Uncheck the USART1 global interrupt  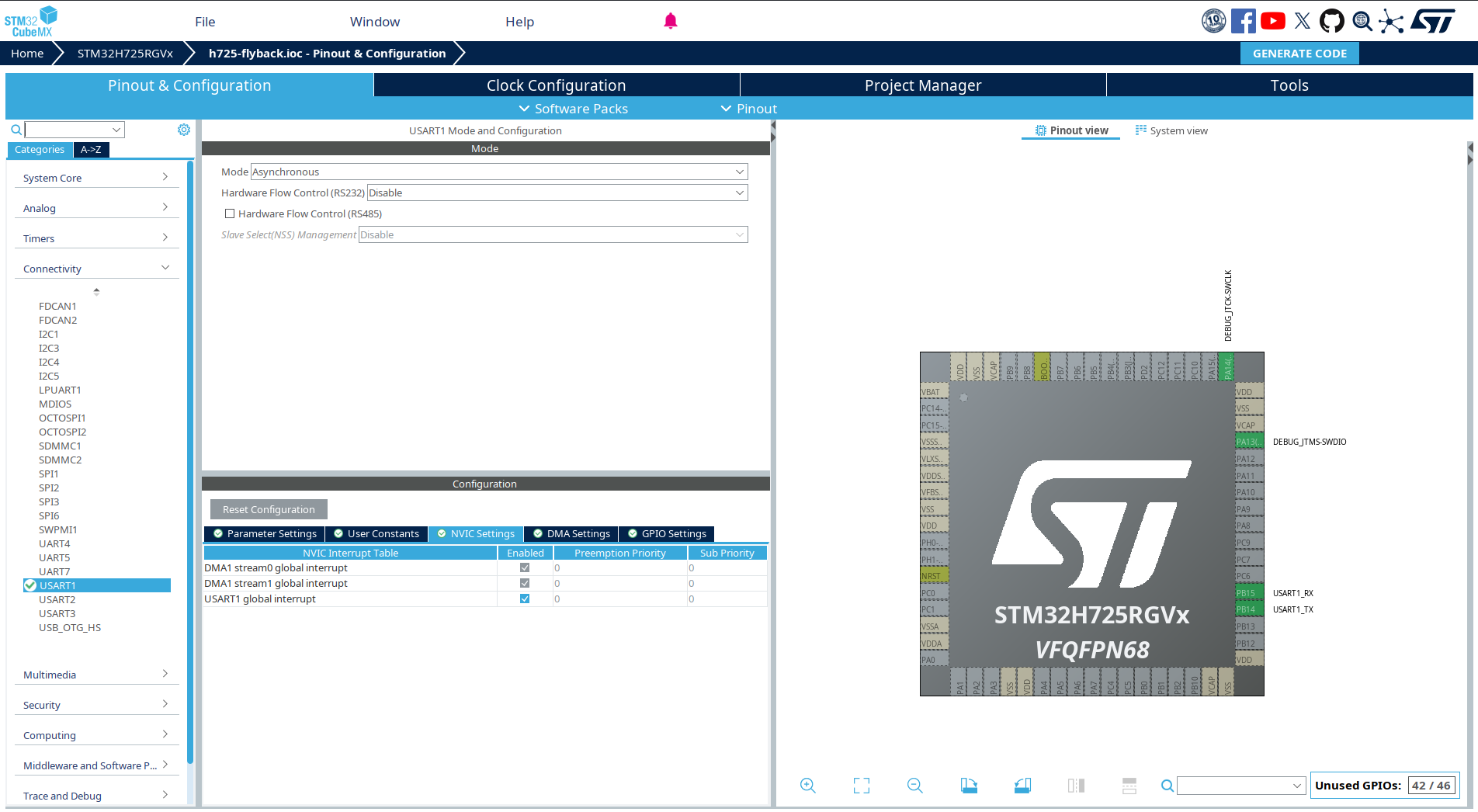point(525,599)
